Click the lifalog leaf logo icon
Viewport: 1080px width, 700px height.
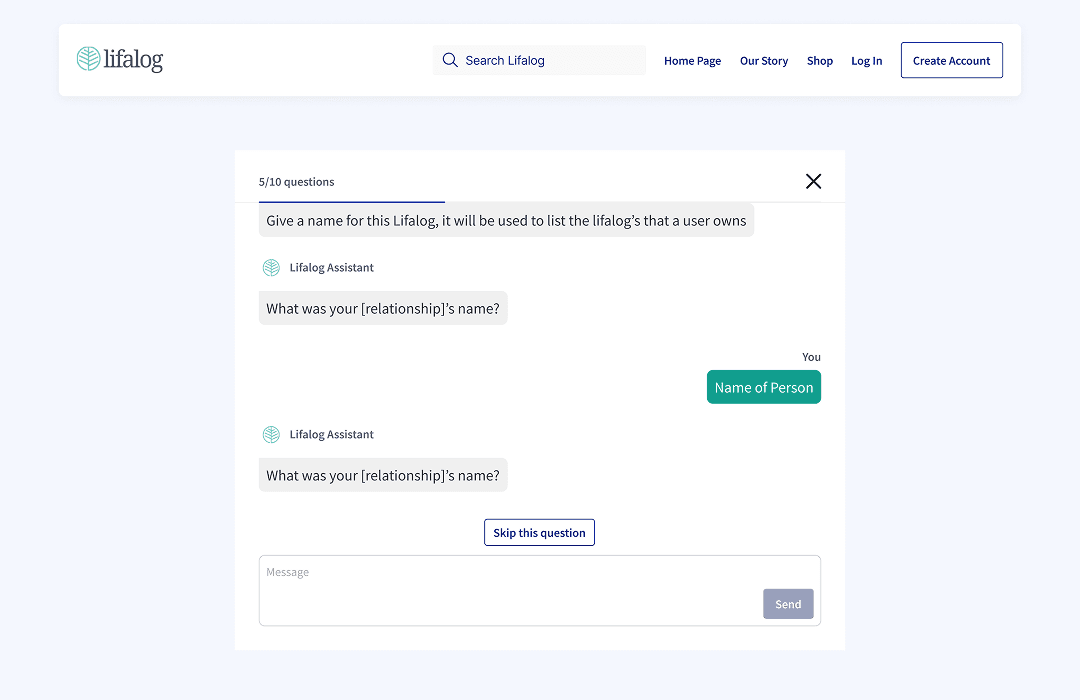click(89, 59)
